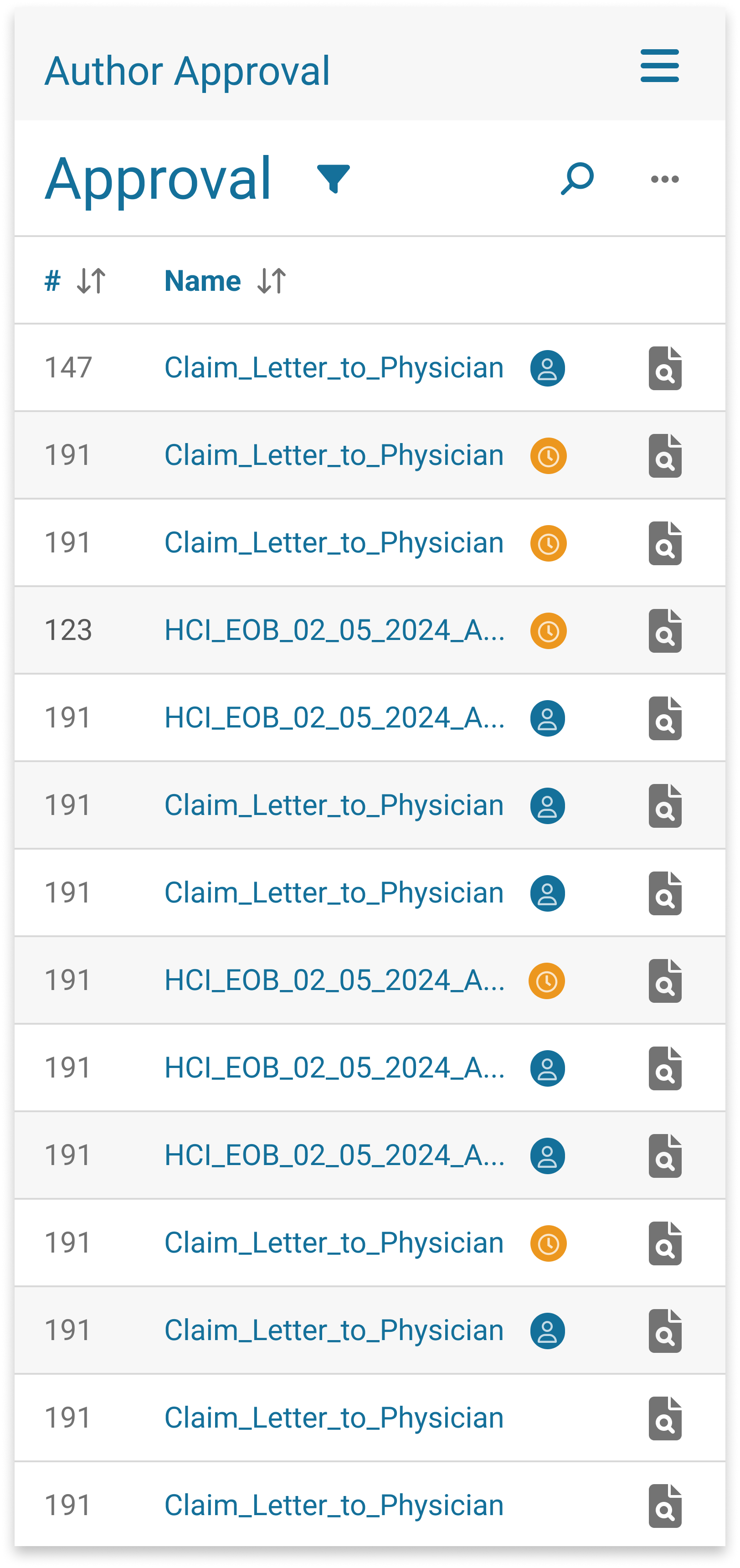The height and width of the screenshot is (1568, 740).
Task: Preview document for row 123
Action: tap(664, 630)
